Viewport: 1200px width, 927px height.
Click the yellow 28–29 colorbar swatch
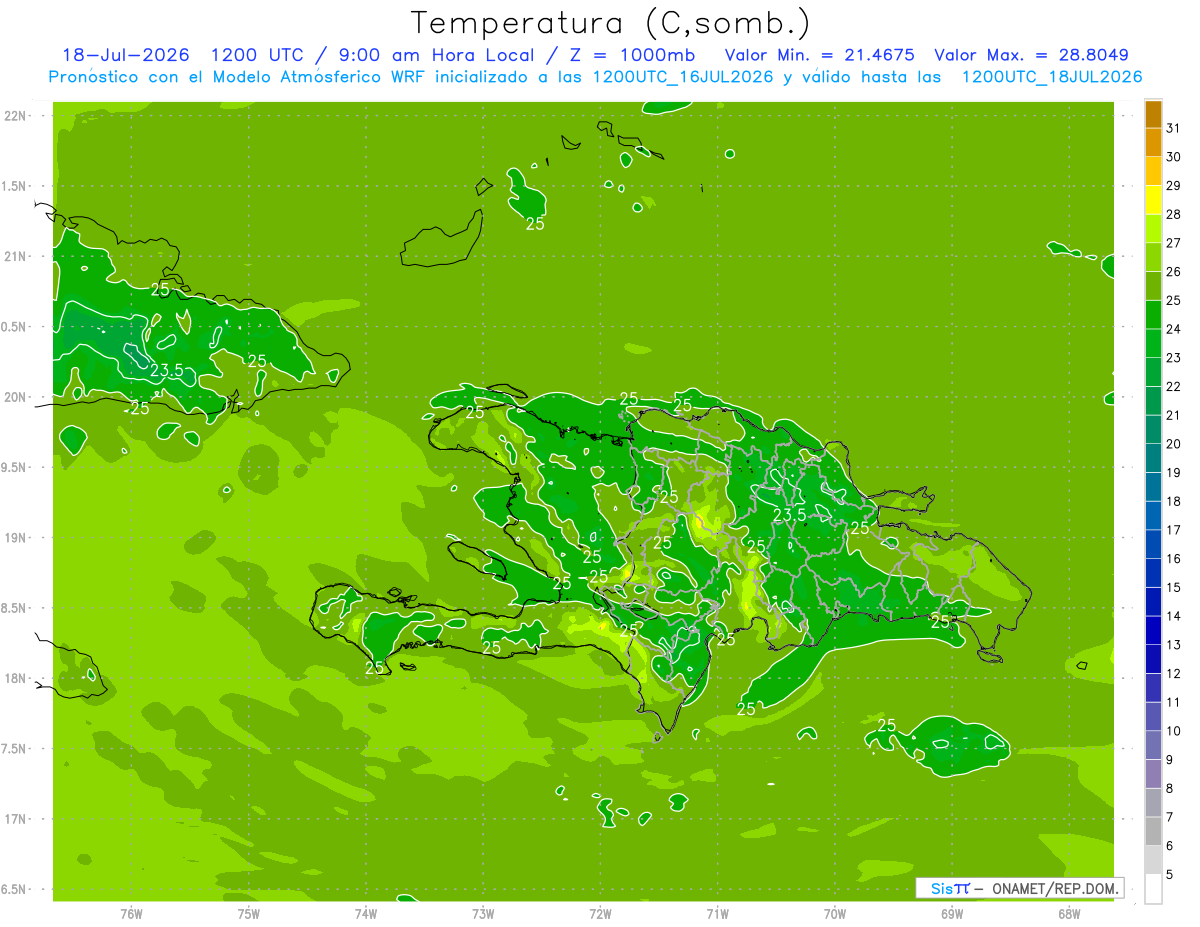coord(1153,200)
